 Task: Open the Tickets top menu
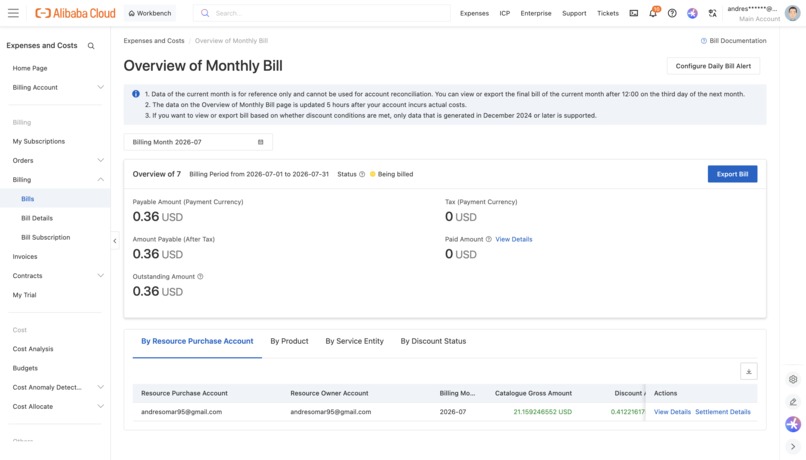608,13
